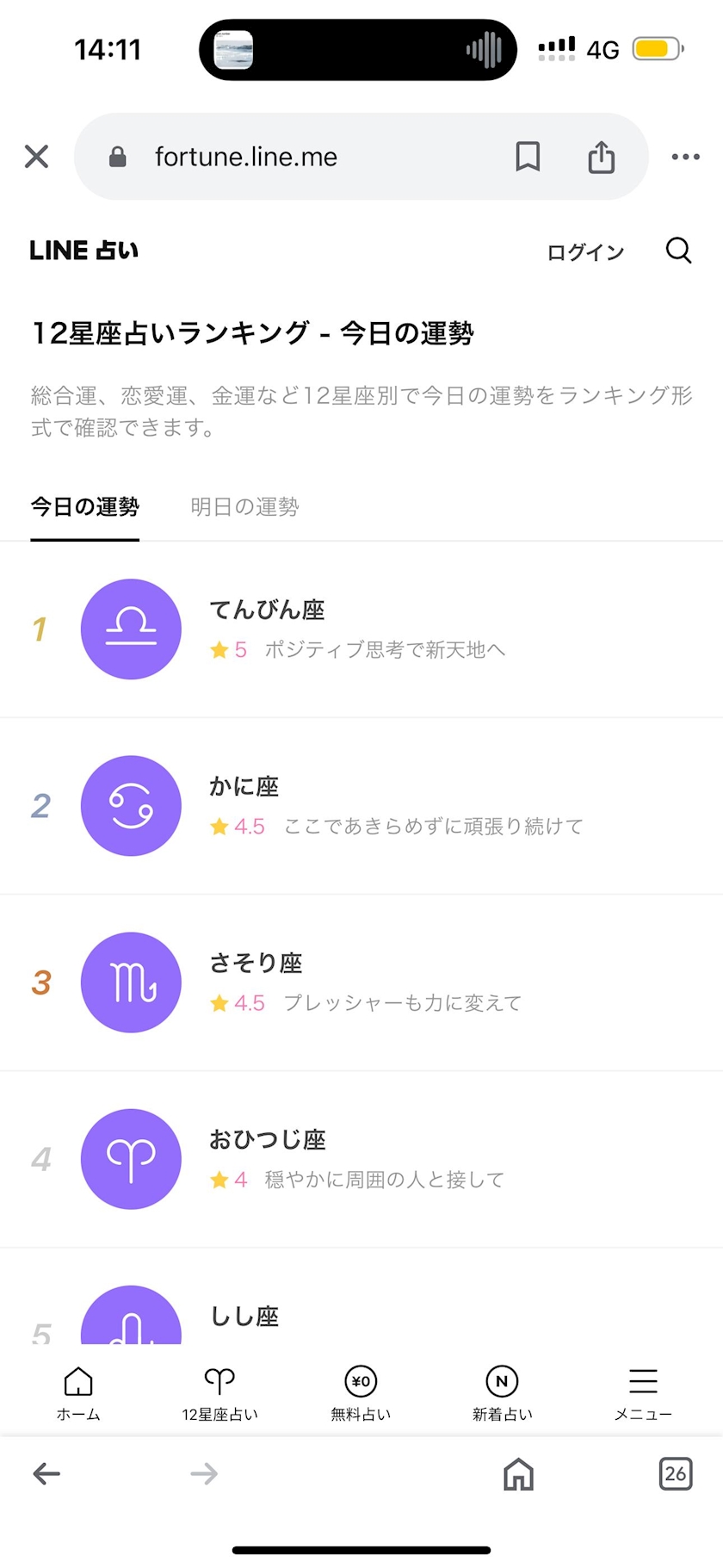Image resolution: width=723 pixels, height=1568 pixels.
Task: Tap the fortune.line.me address field
Action: coord(284,157)
